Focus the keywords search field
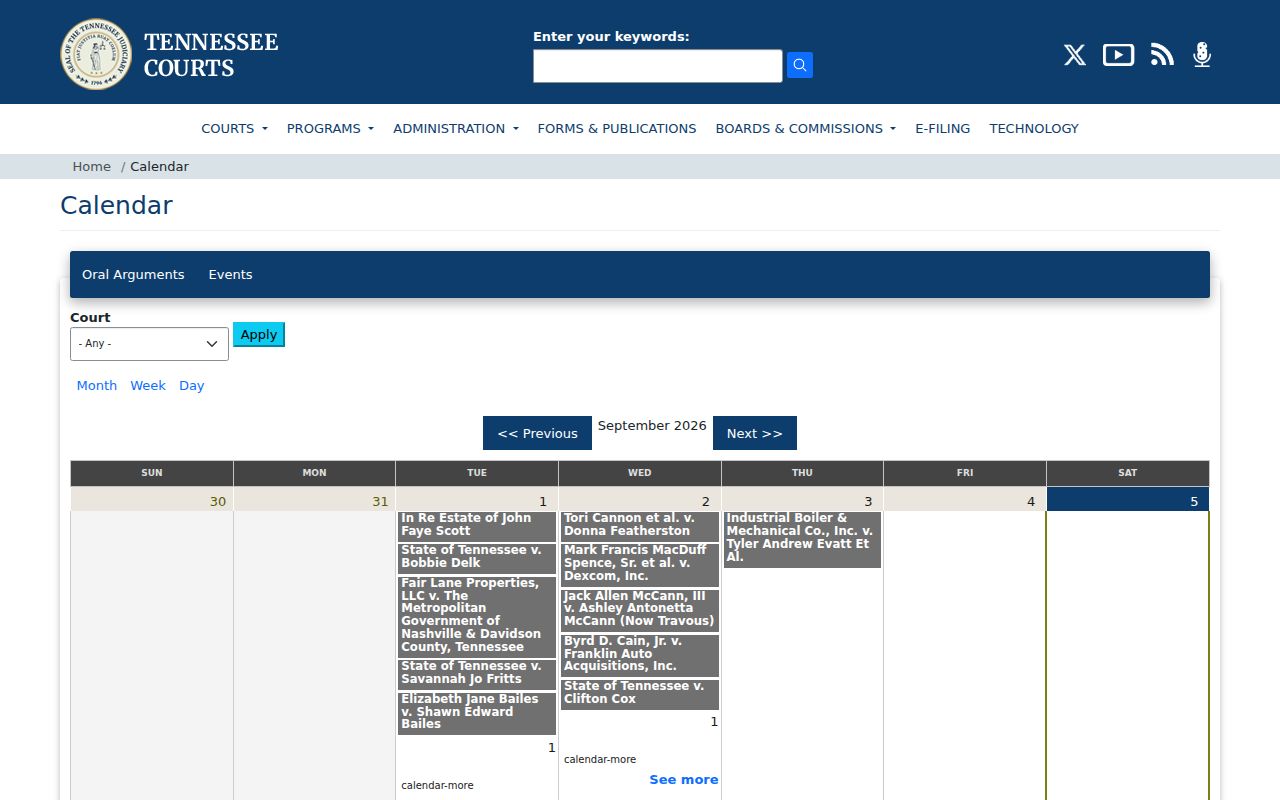Viewport: 1280px width, 800px height. pos(658,66)
